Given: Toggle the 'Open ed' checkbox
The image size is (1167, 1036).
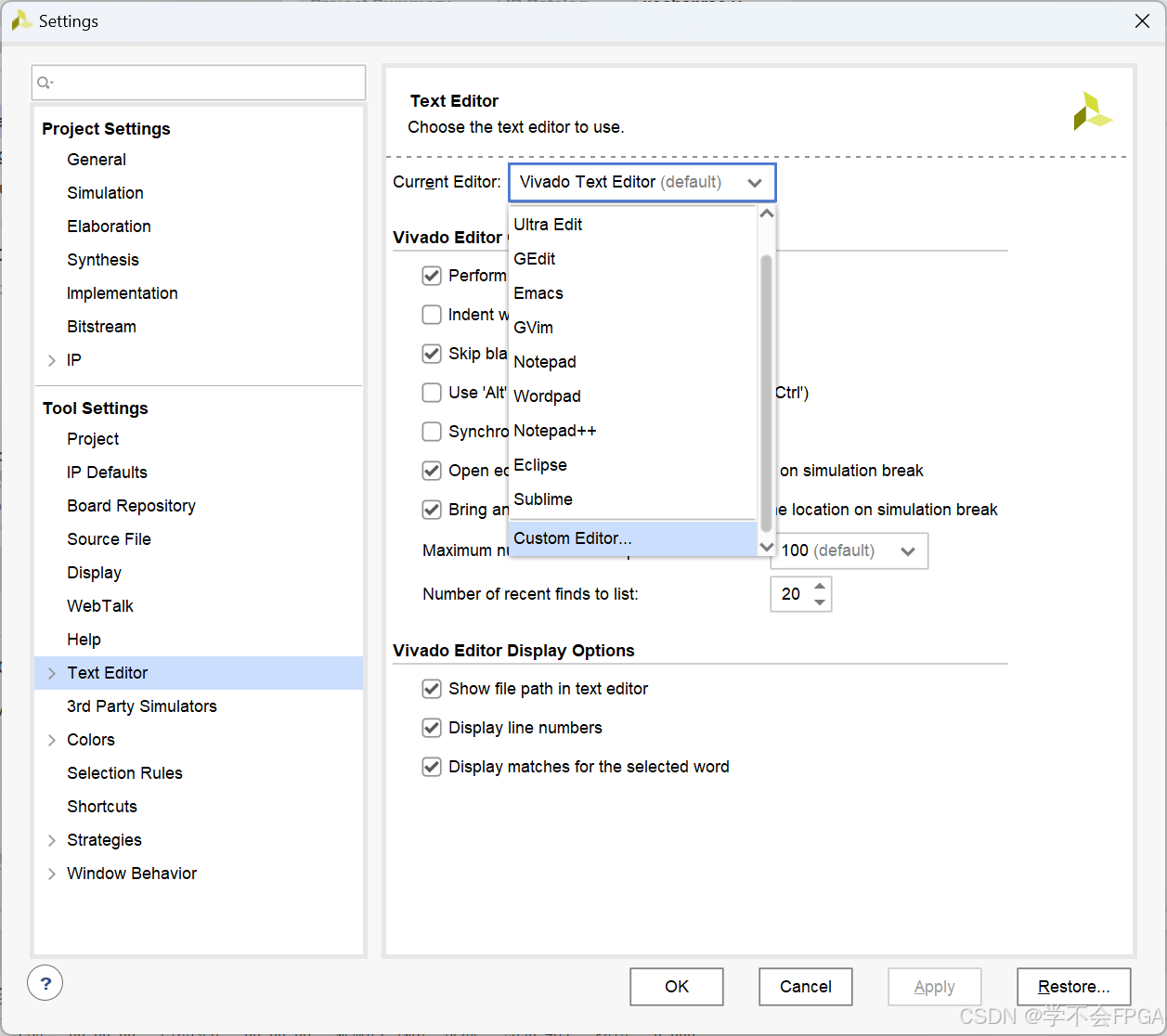Looking at the screenshot, I should tap(432, 471).
